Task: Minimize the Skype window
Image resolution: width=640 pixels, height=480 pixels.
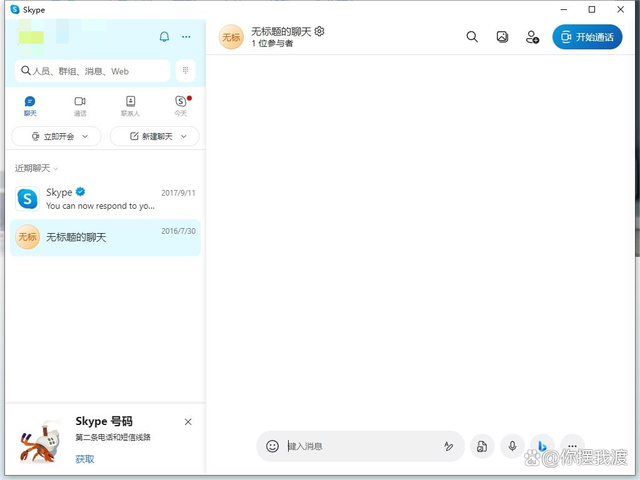Action: (564, 9)
